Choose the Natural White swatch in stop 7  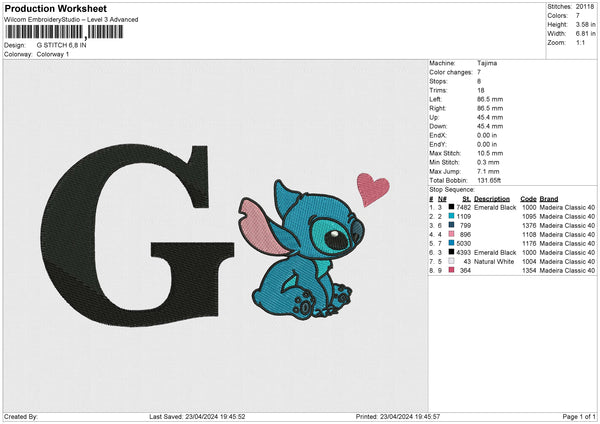click(x=452, y=261)
